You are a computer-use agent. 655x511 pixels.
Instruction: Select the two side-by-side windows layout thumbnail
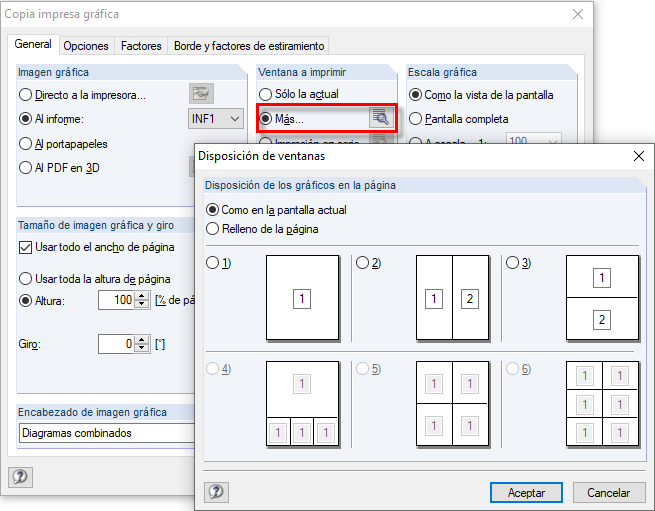tap(452, 298)
